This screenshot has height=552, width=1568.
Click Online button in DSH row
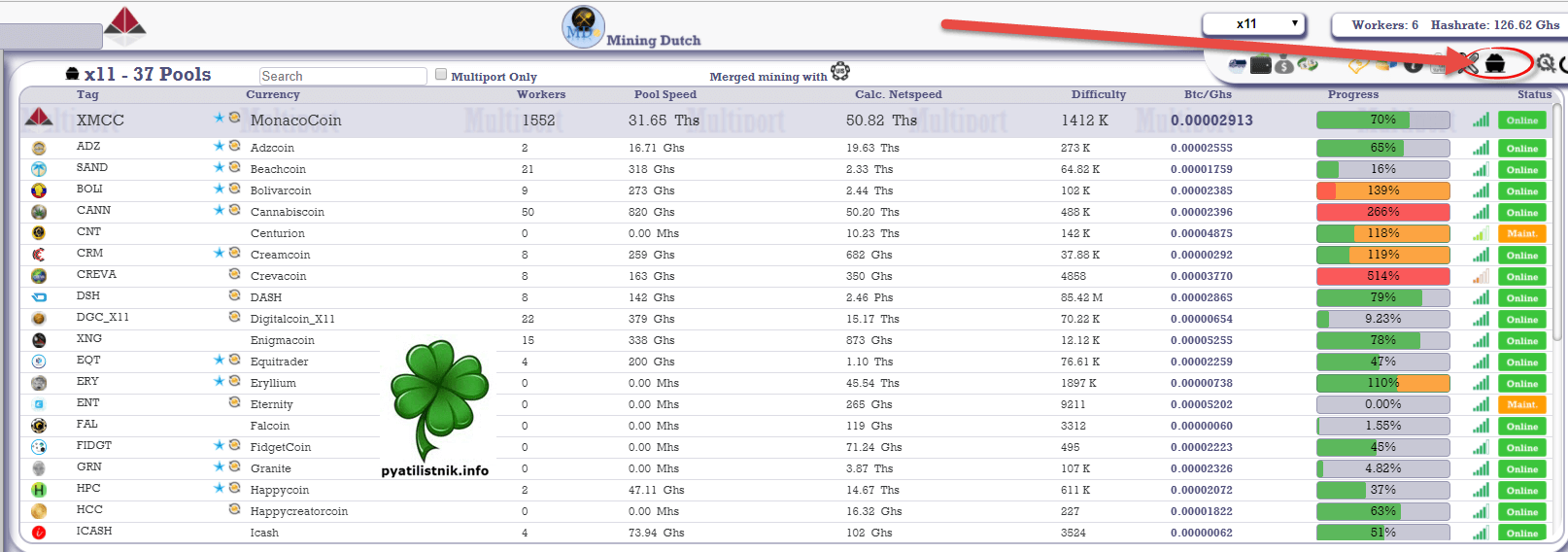[x=1522, y=297]
